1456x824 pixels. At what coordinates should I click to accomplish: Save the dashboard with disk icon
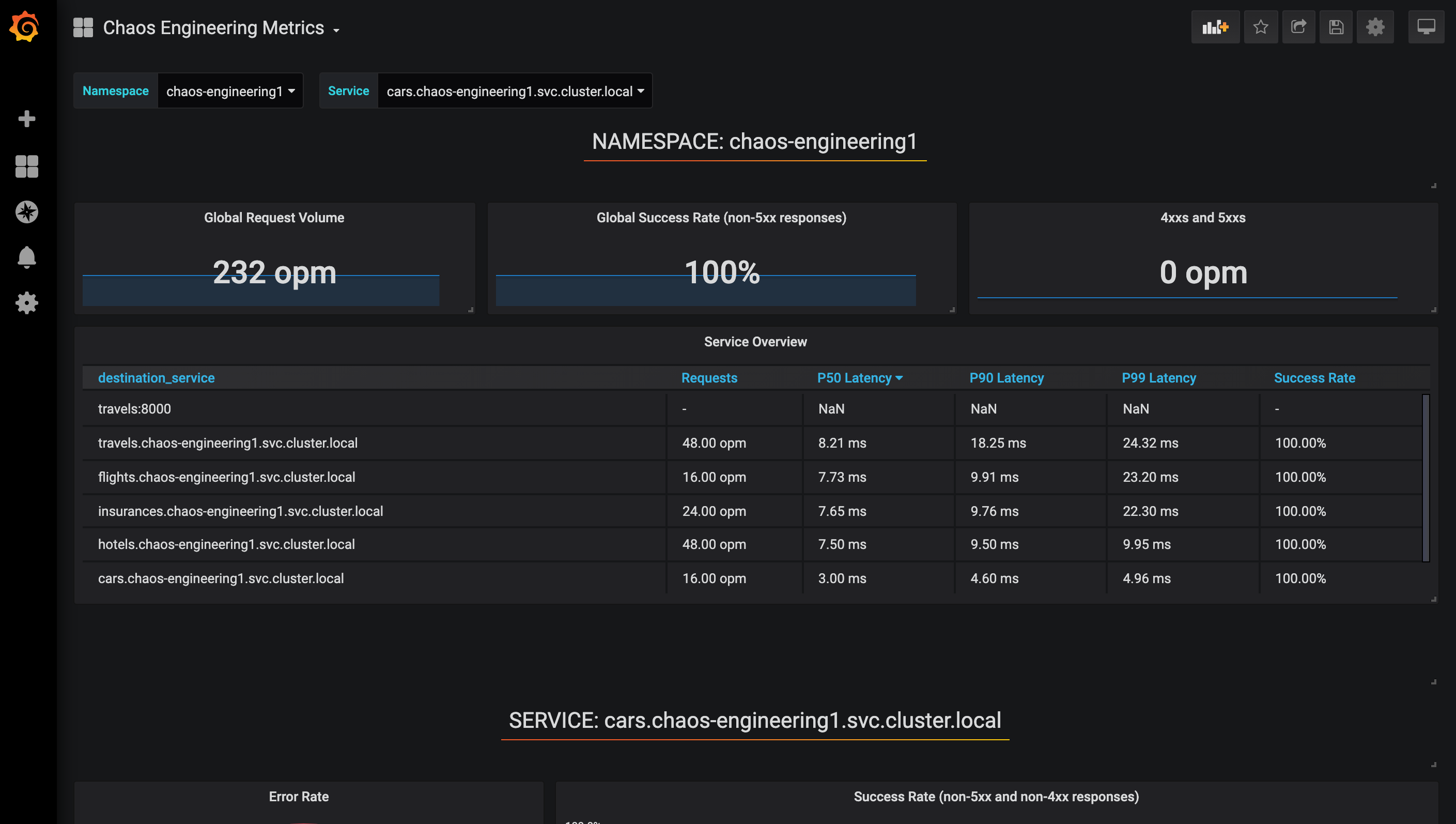1336,26
